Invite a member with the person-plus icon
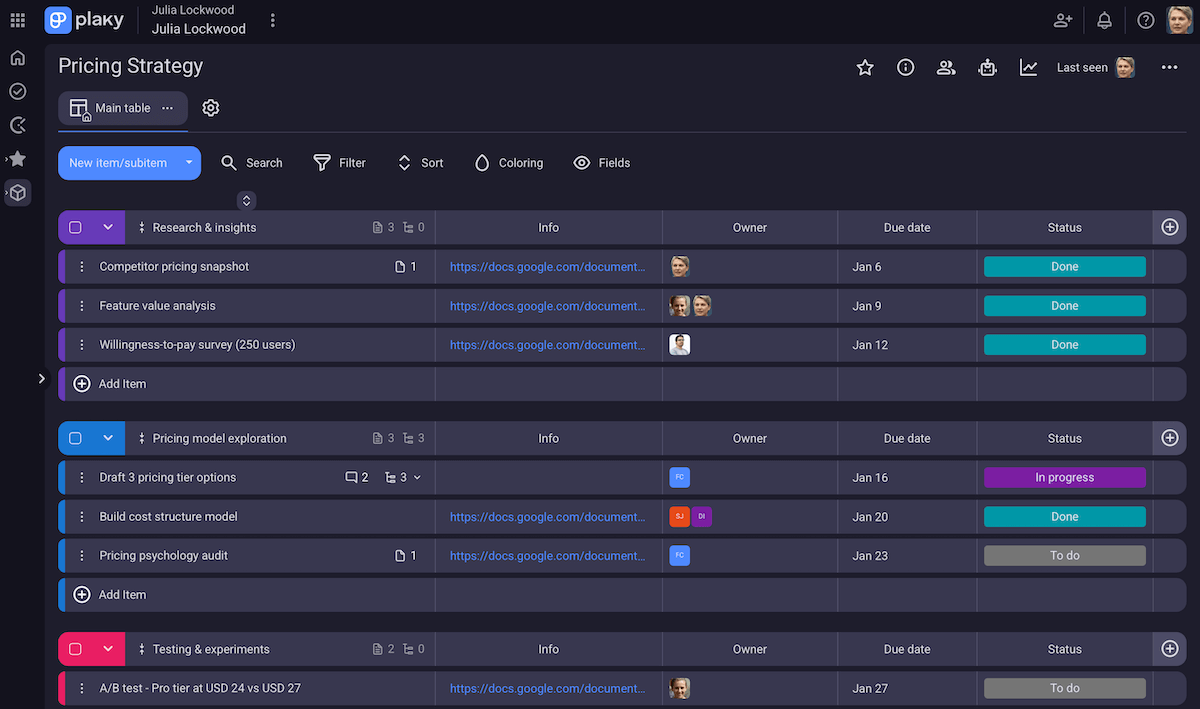The width and height of the screenshot is (1200, 709). [x=1062, y=20]
